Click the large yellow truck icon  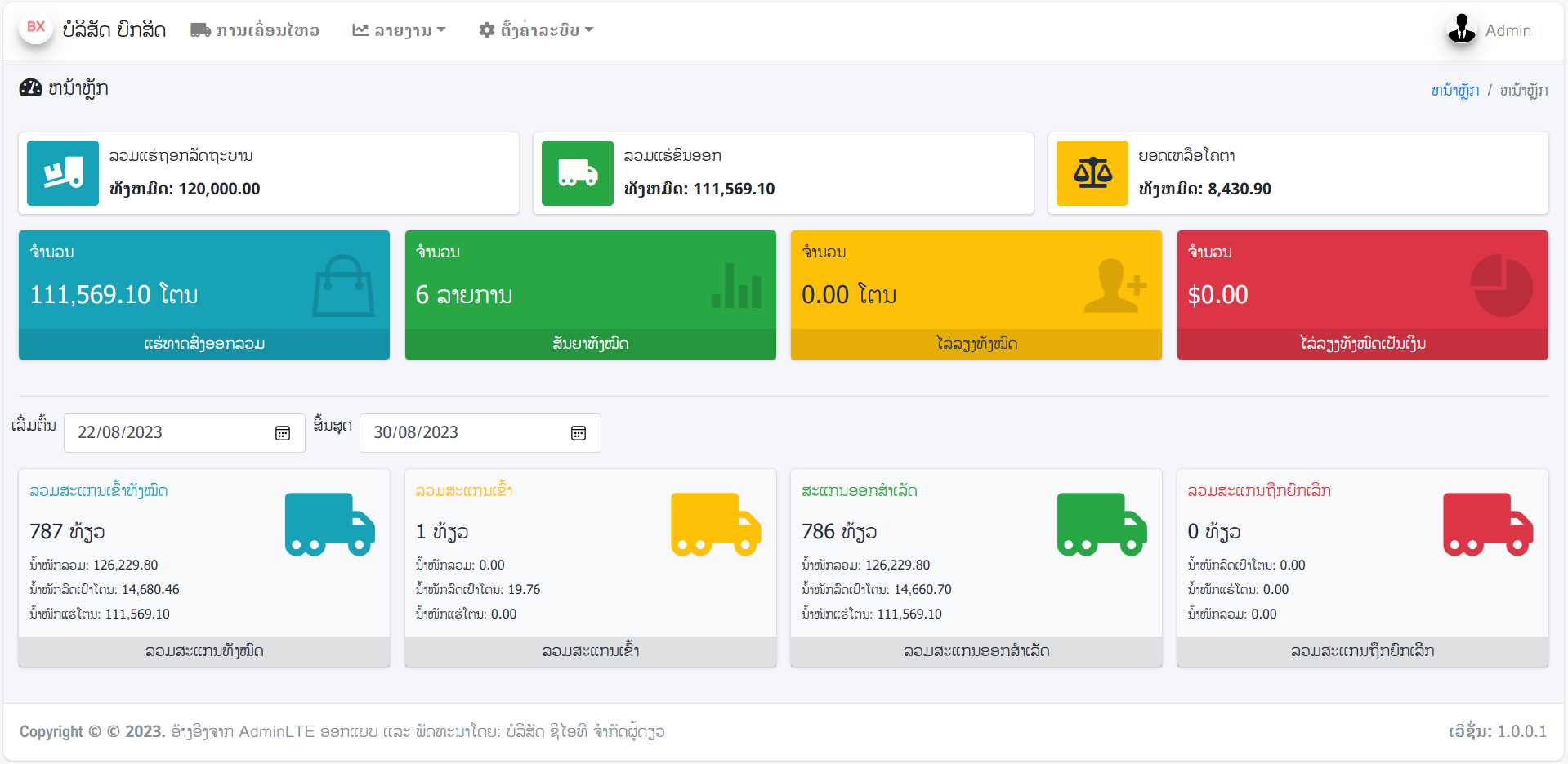pyautogui.click(x=716, y=525)
